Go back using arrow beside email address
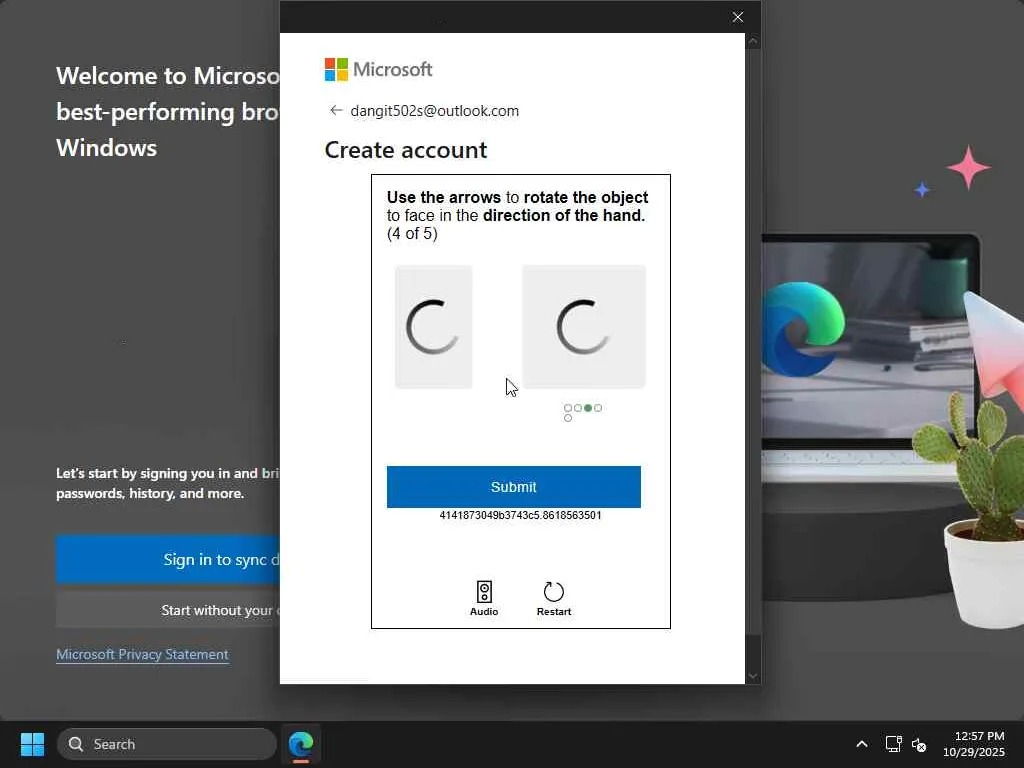 [336, 110]
